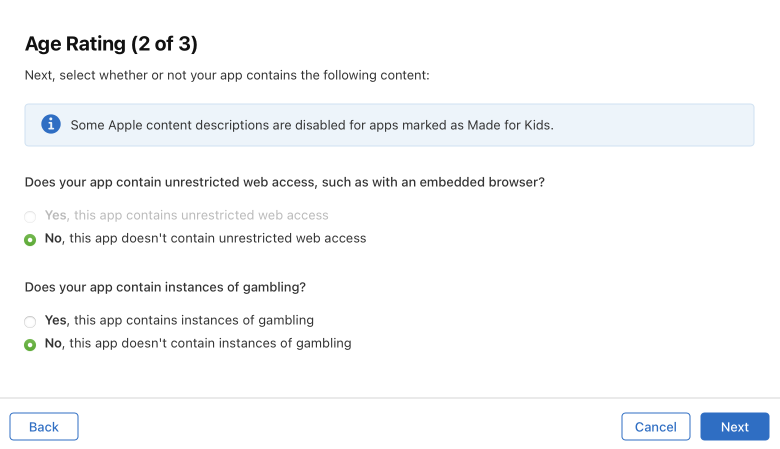Image resolution: width=780 pixels, height=449 pixels.
Task: Click the blue info icon in the banner
Action: pyautogui.click(x=51, y=124)
